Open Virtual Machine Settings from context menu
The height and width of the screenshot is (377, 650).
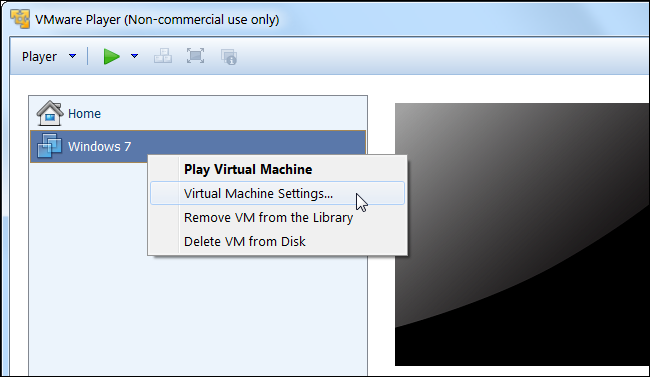277,193
